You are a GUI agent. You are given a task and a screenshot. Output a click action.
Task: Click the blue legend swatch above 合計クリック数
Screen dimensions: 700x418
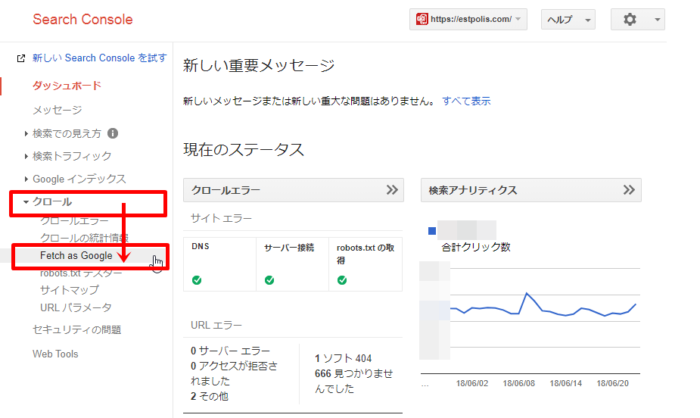pos(432,231)
